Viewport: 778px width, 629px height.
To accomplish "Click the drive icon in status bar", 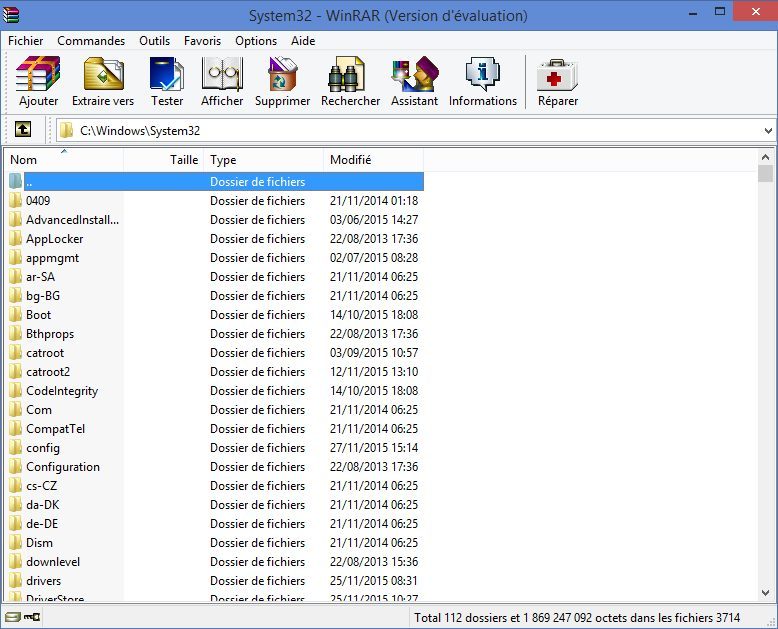I will 14,618.
